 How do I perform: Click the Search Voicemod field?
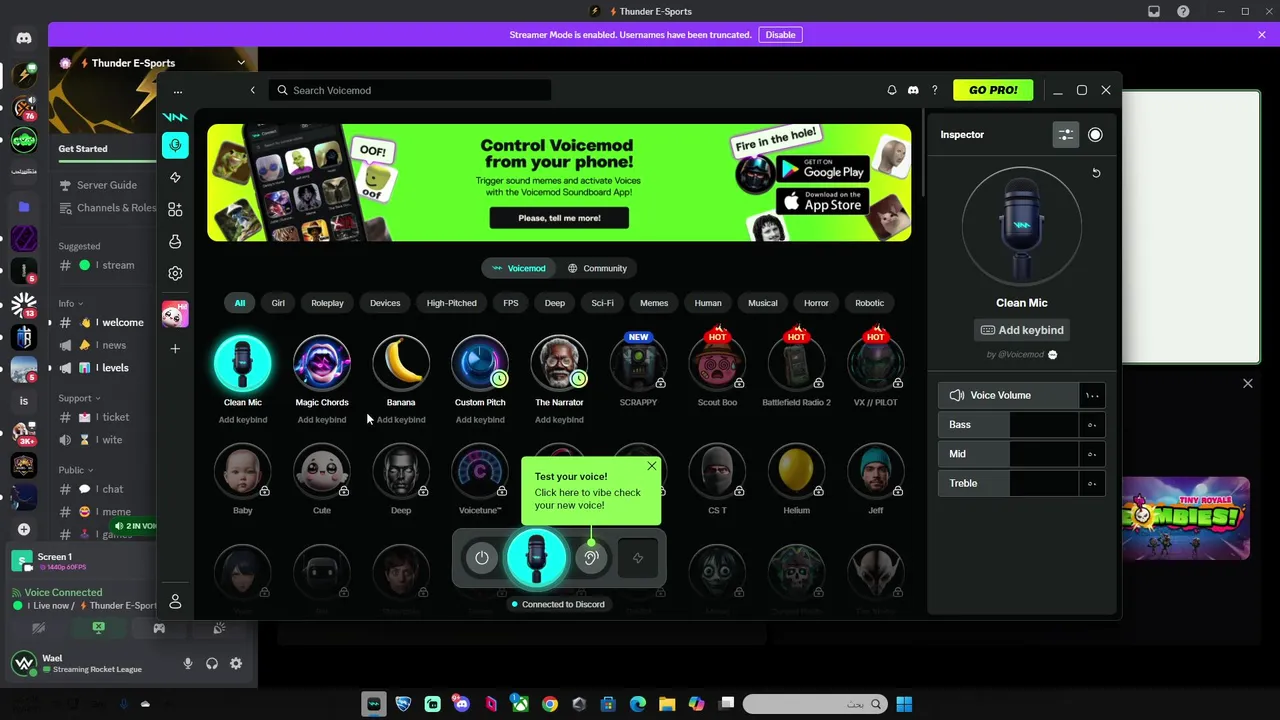pyautogui.click(x=410, y=90)
